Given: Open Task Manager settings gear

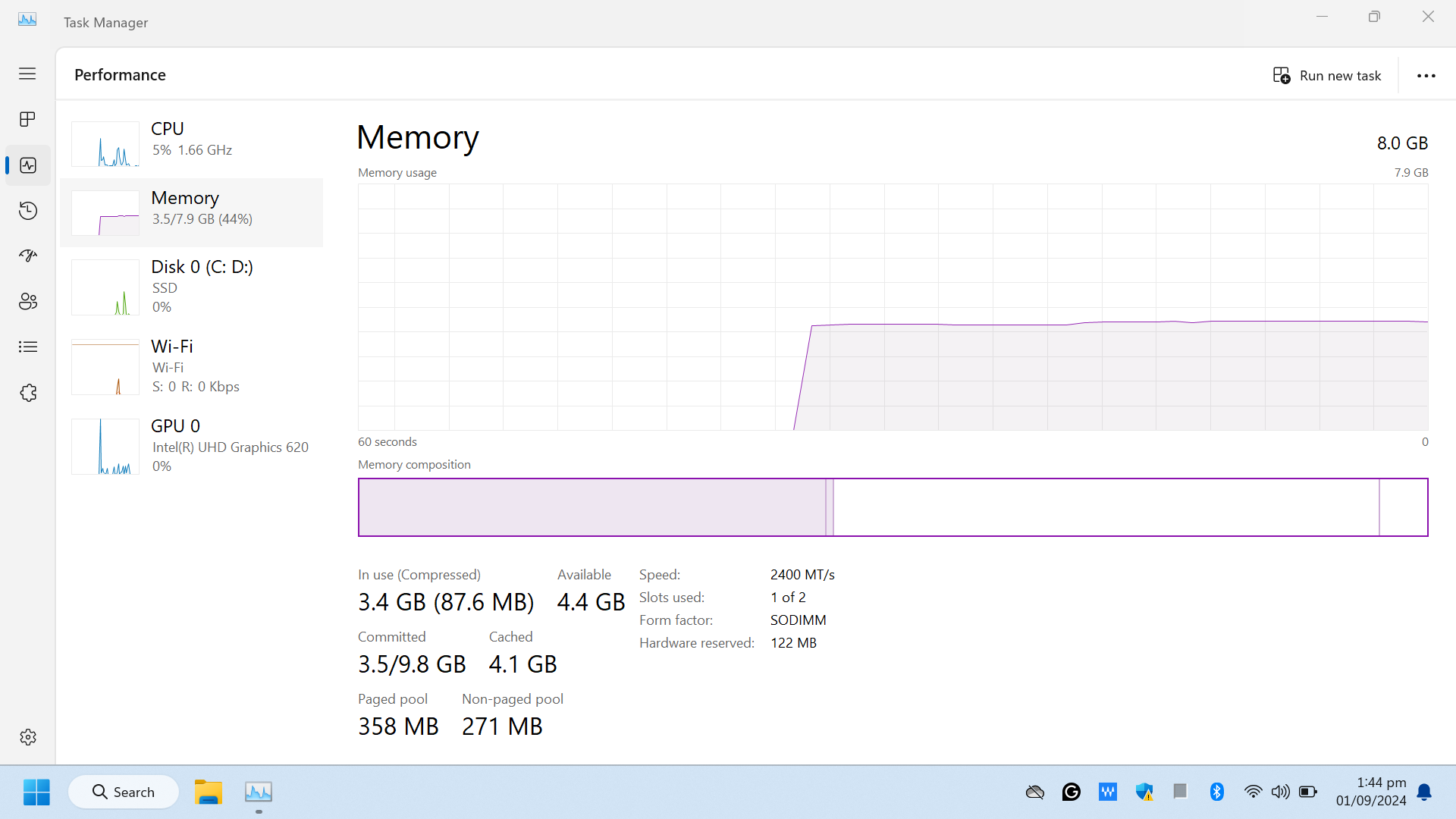Looking at the screenshot, I should pos(28,737).
